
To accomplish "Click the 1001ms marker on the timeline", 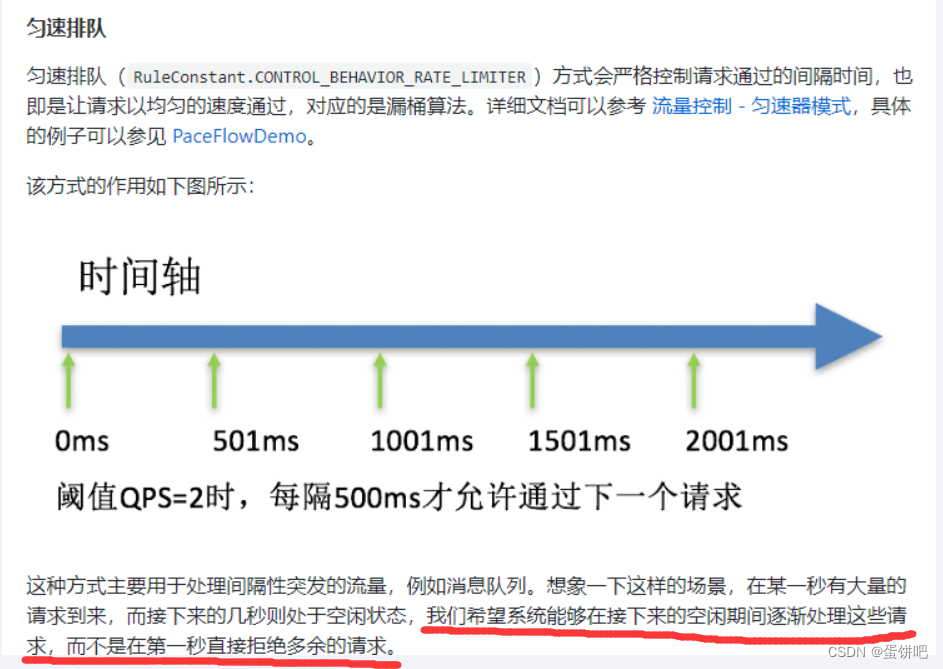I will pos(420,440).
